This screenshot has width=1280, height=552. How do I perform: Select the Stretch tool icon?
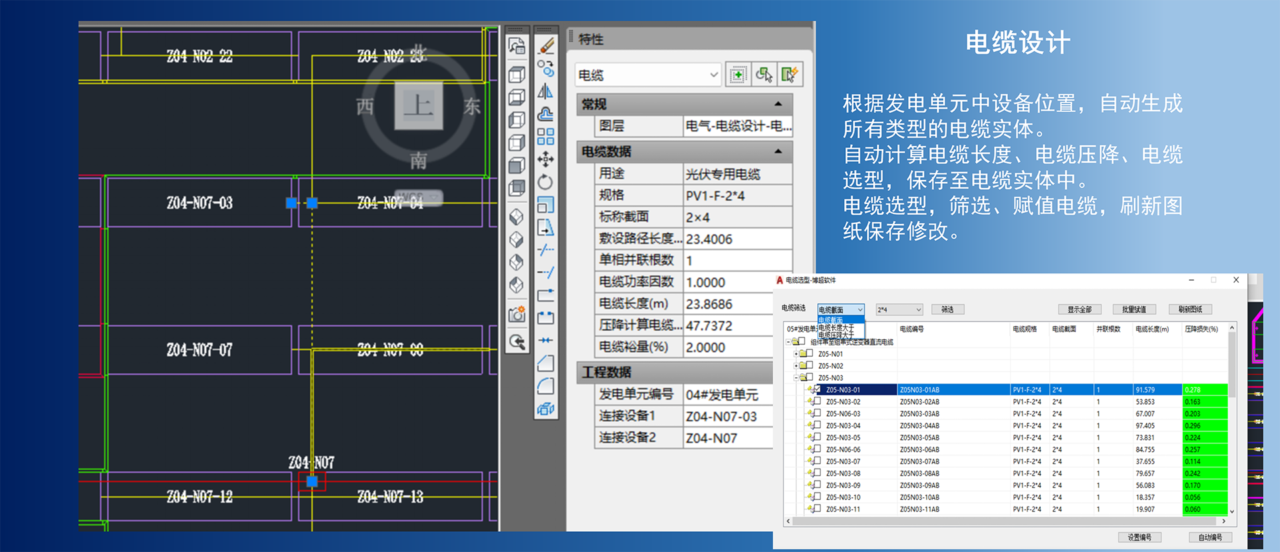pyautogui.click(x=546, y=228)
